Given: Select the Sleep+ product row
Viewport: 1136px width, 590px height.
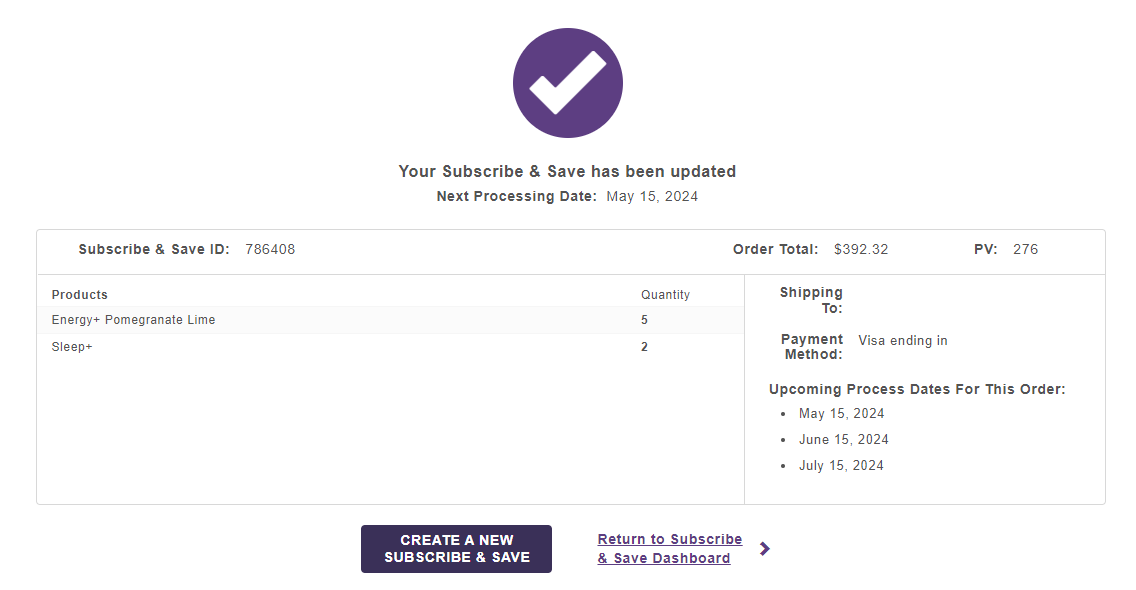Looking at the screenshot, I should 390,346.
